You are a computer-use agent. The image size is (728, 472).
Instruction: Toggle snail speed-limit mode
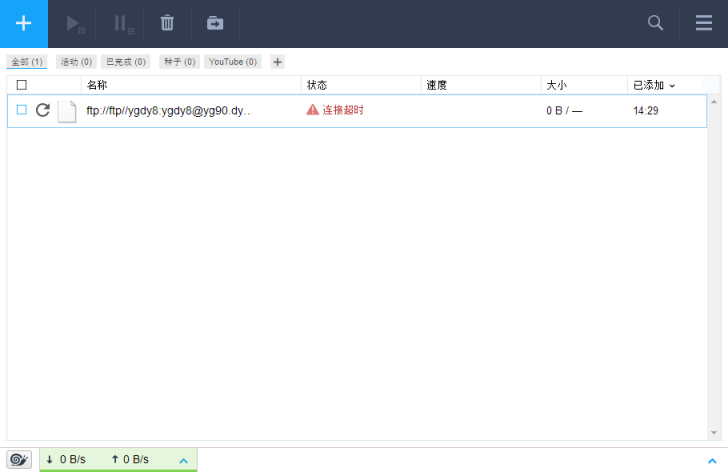(19, 459)
